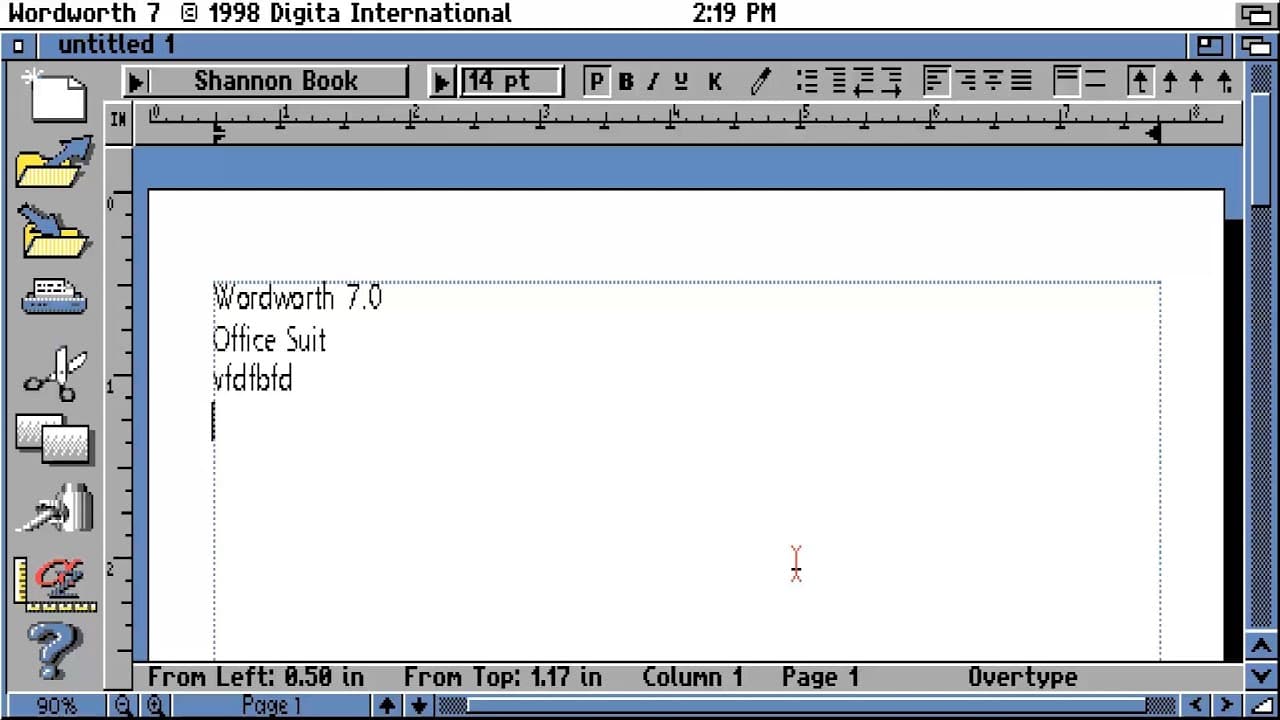Click the Shannon Book font name field
This screenshot has height=720, width=1280.
point(279,82)
